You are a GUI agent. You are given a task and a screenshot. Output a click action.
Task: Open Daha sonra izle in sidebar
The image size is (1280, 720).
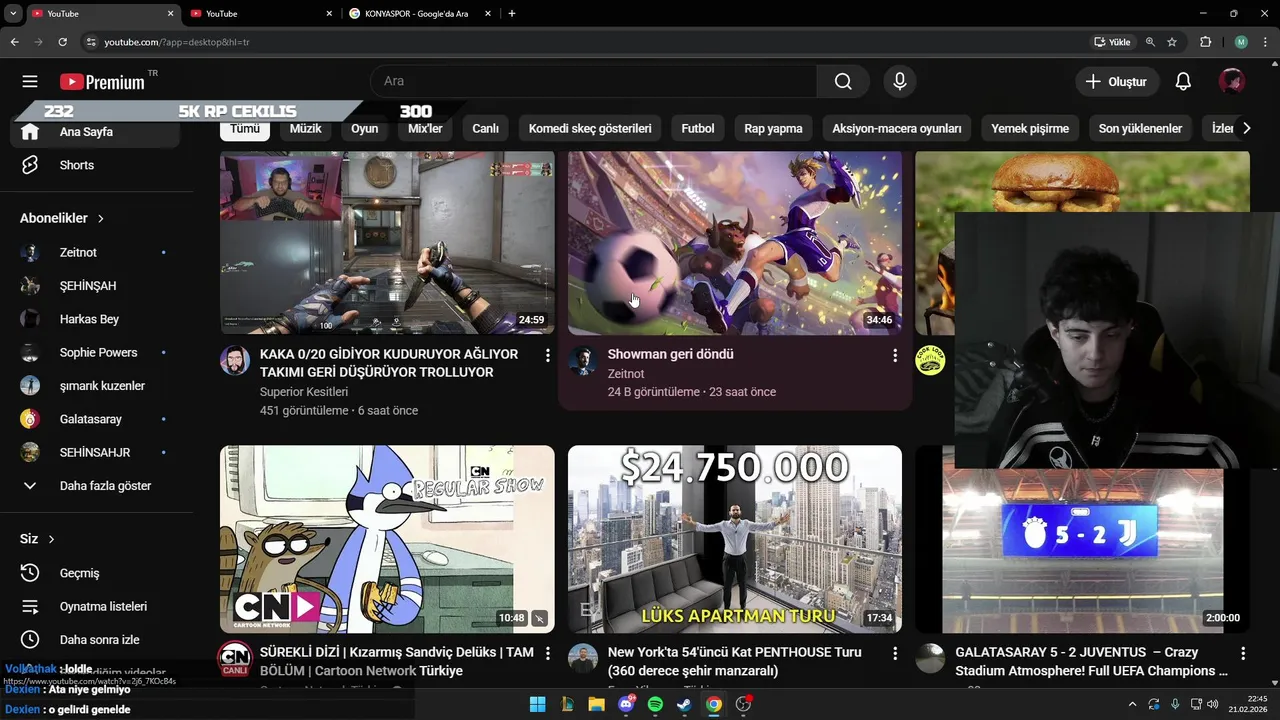pyautogui.click(x=95, y=640)
